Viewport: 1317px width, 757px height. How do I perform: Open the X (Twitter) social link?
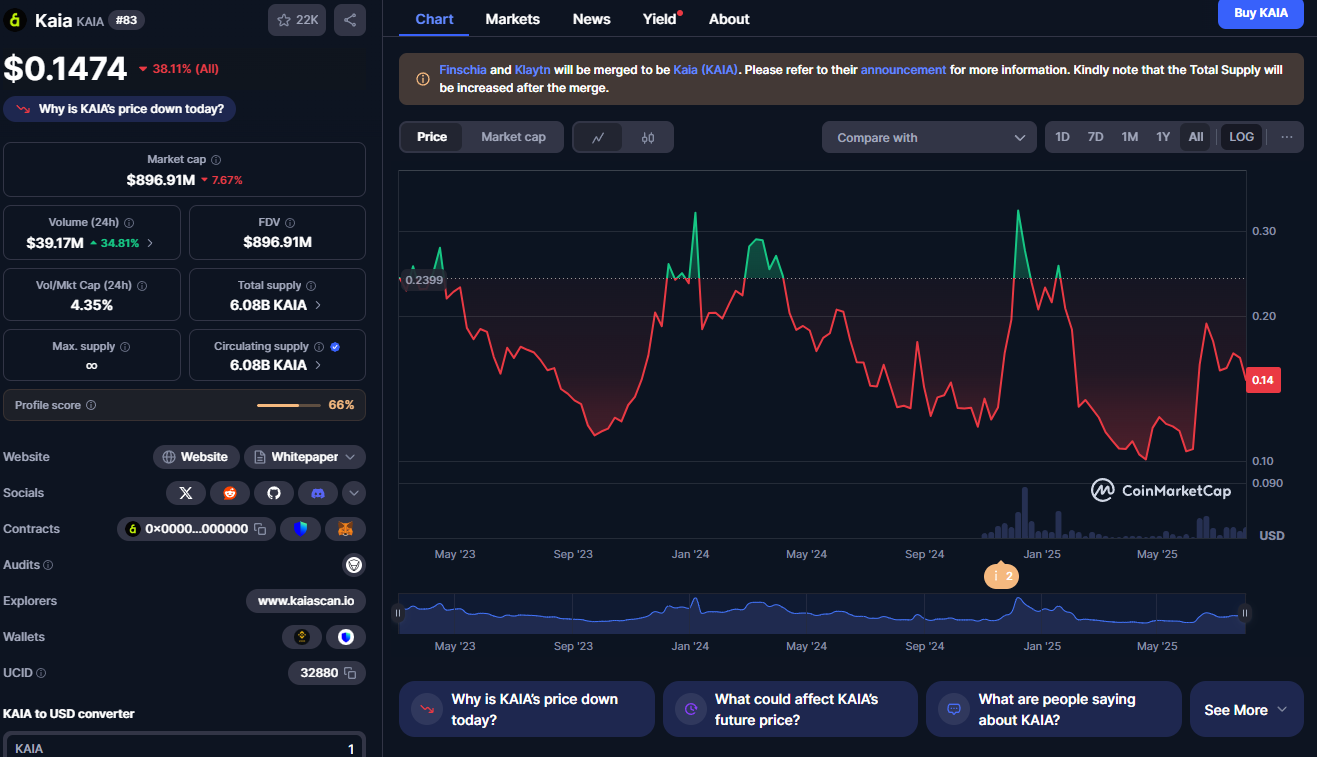pyautogui.click(x=185, y=493)
